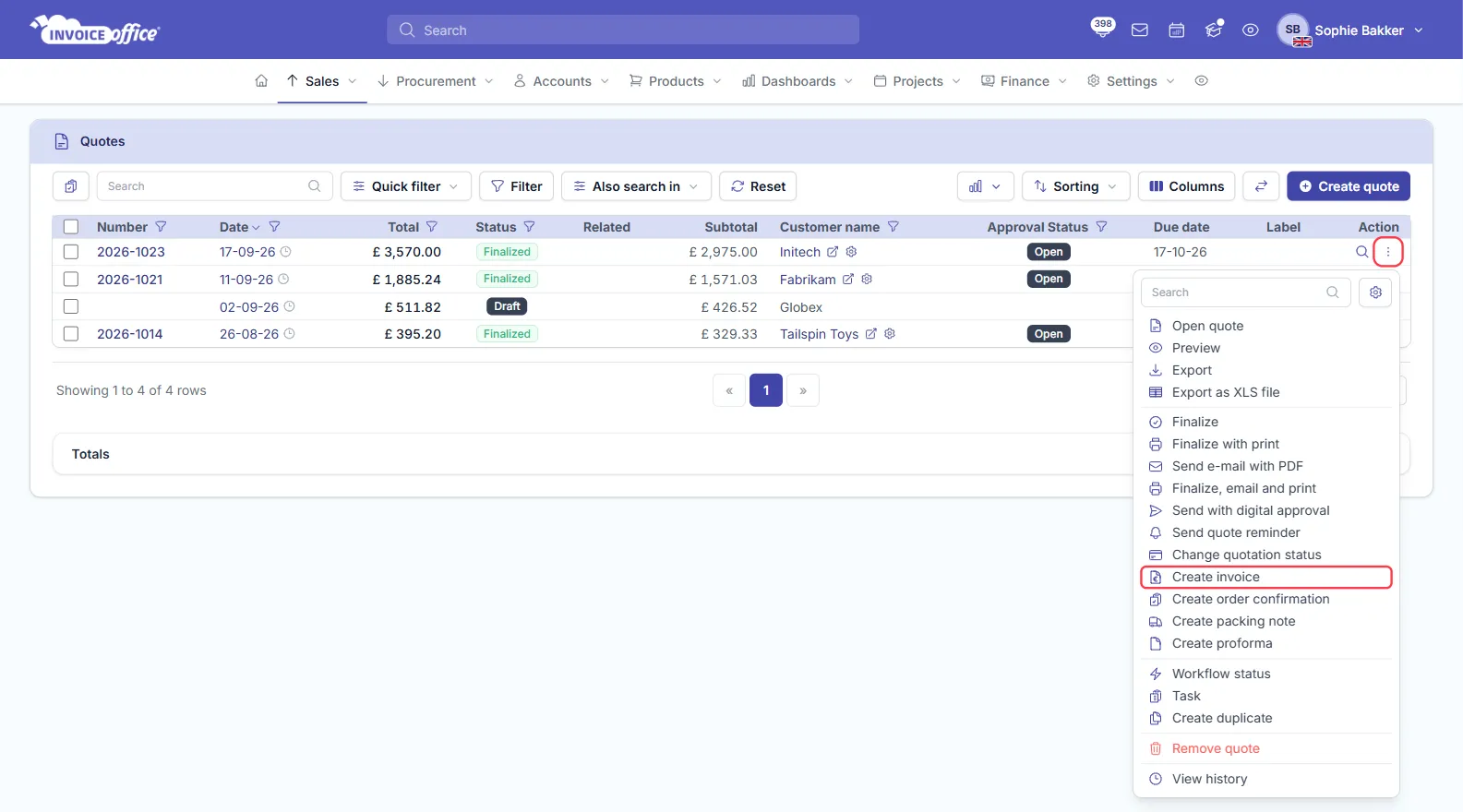Go to the home icon in navigation

(261, 81)
